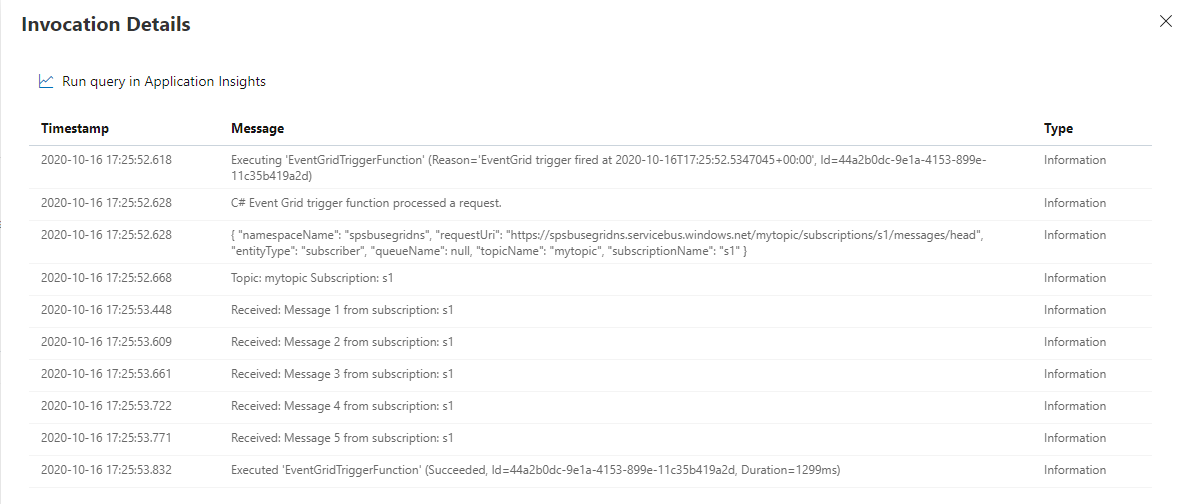The height and width of the screenshot is (504, 1180).
Task: Close the Invocation Details panel
Action: [x=1165, y=21]
